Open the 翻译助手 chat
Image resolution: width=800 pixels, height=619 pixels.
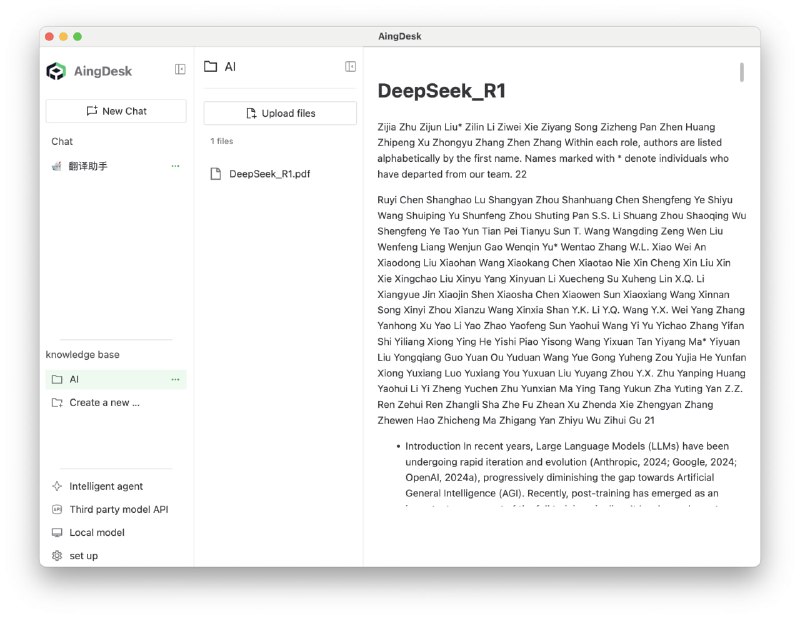(x=88, y=166)
